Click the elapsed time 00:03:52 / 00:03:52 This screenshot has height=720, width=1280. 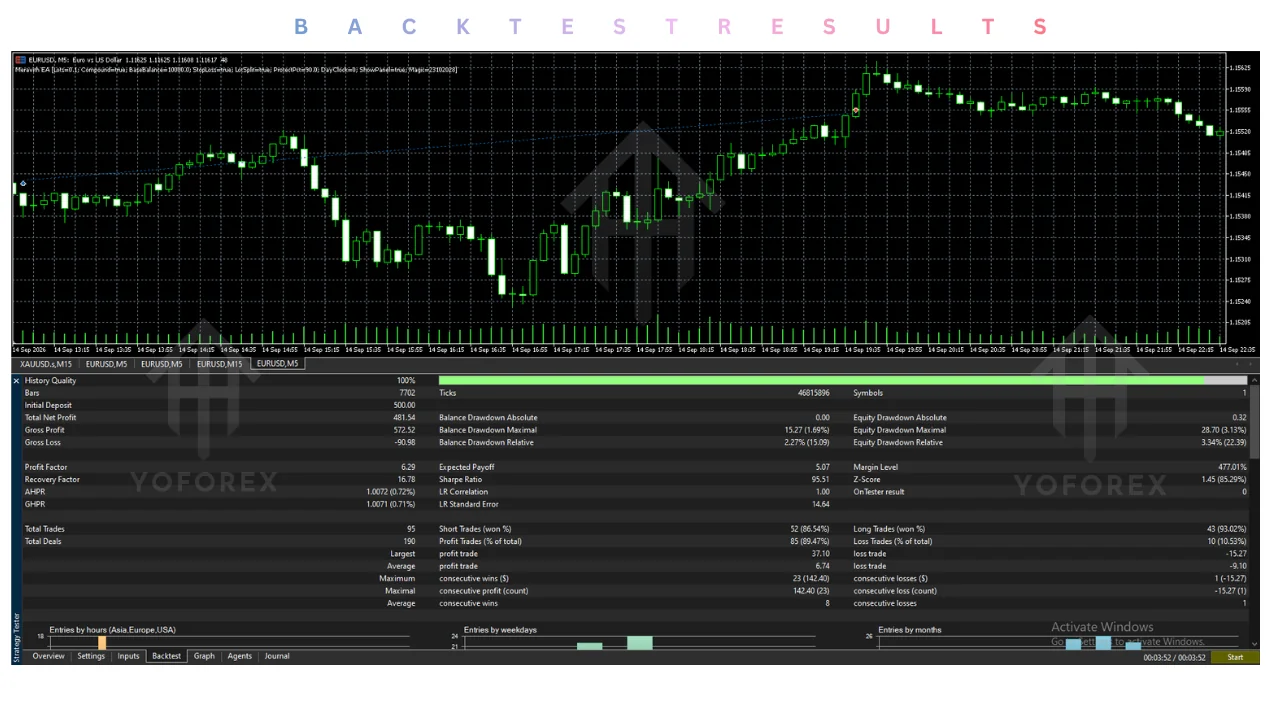(x=1174, y=657)
